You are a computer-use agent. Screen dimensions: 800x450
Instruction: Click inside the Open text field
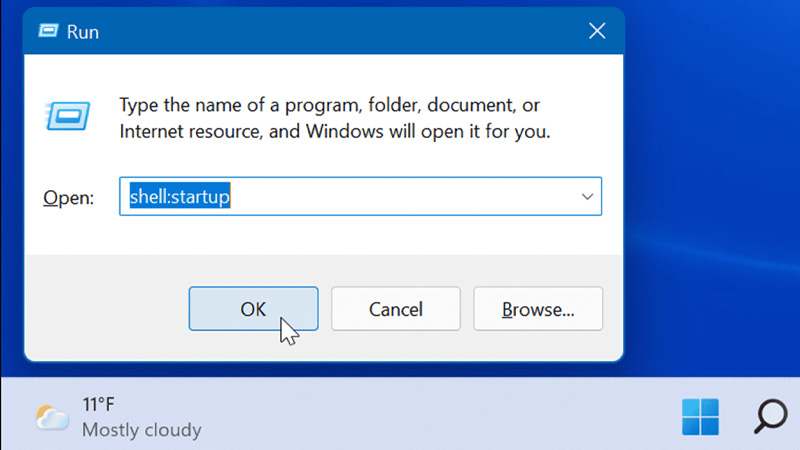pos(360,196)
